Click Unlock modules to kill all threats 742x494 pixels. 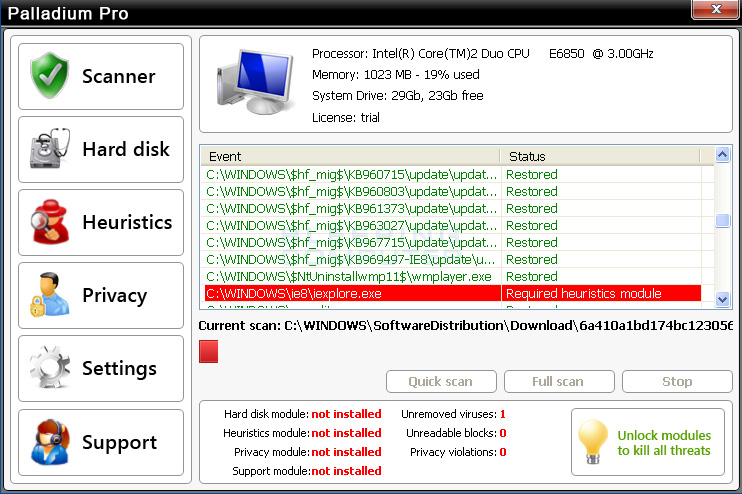[663, 443]
